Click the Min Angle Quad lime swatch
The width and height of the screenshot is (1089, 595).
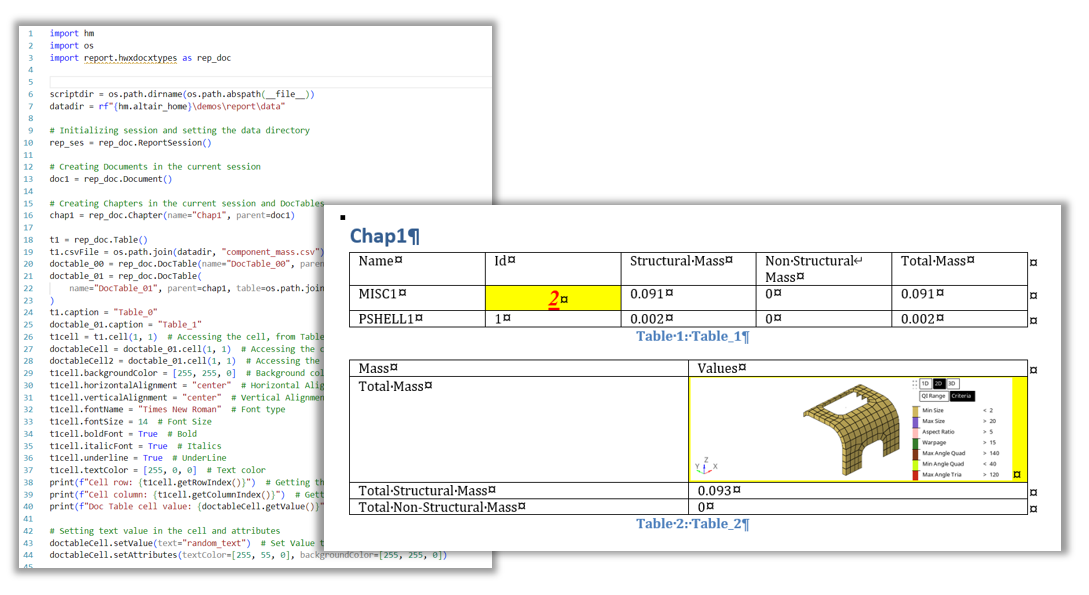pyautogui.click(x=915, y=464)
